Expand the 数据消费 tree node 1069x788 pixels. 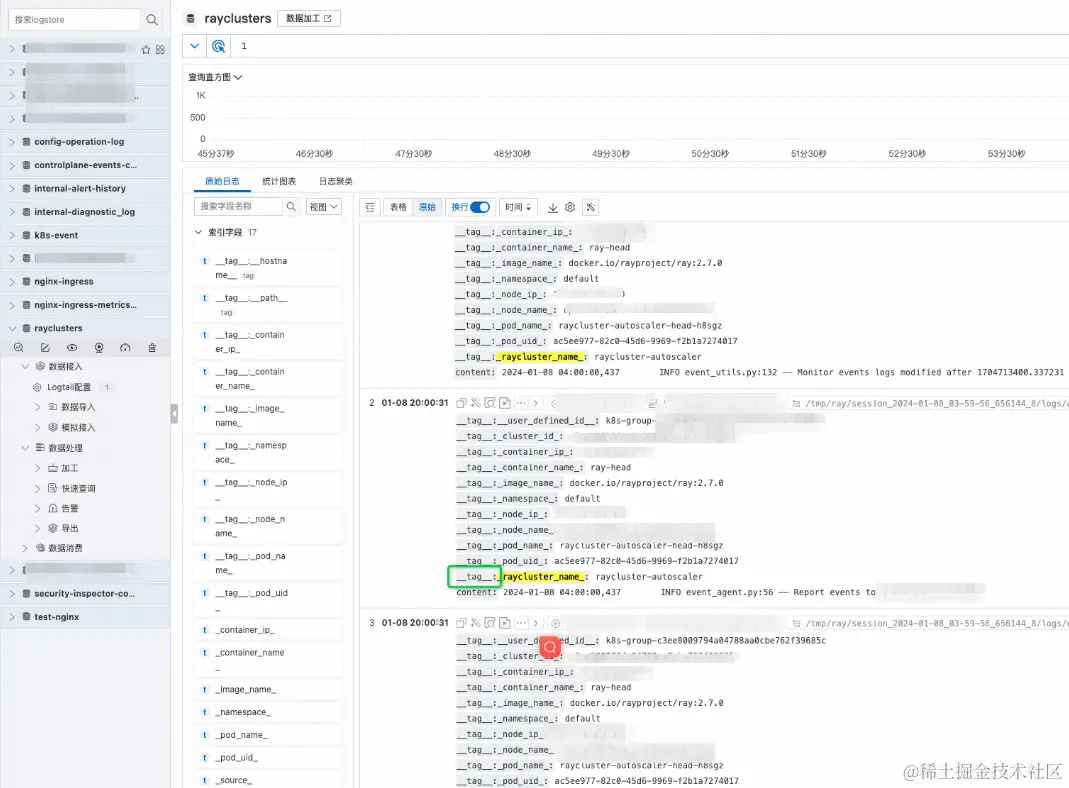pyautogui.click(x=25, y=548)
